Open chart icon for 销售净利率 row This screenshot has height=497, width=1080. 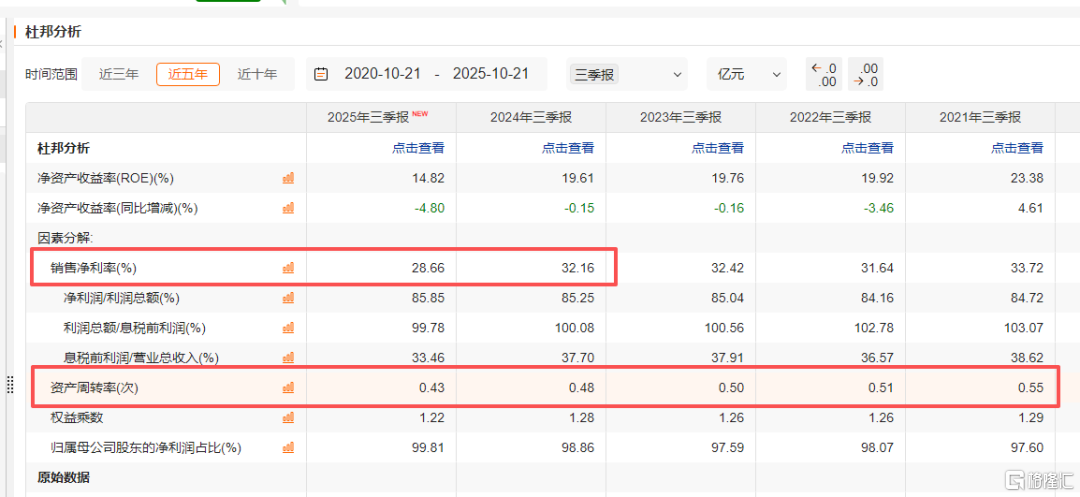[288, 268]
